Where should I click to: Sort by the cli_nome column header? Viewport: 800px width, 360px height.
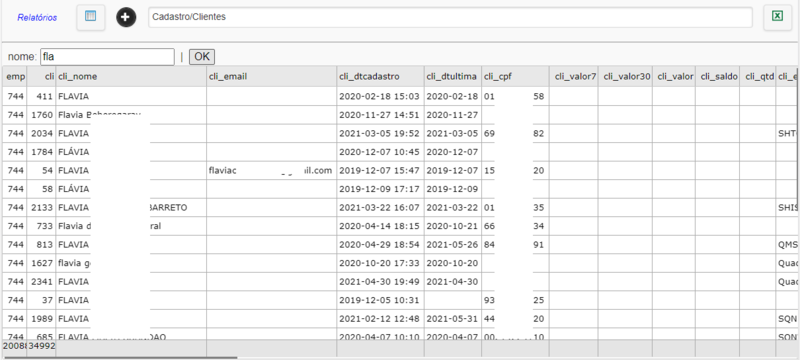[131, 76]
